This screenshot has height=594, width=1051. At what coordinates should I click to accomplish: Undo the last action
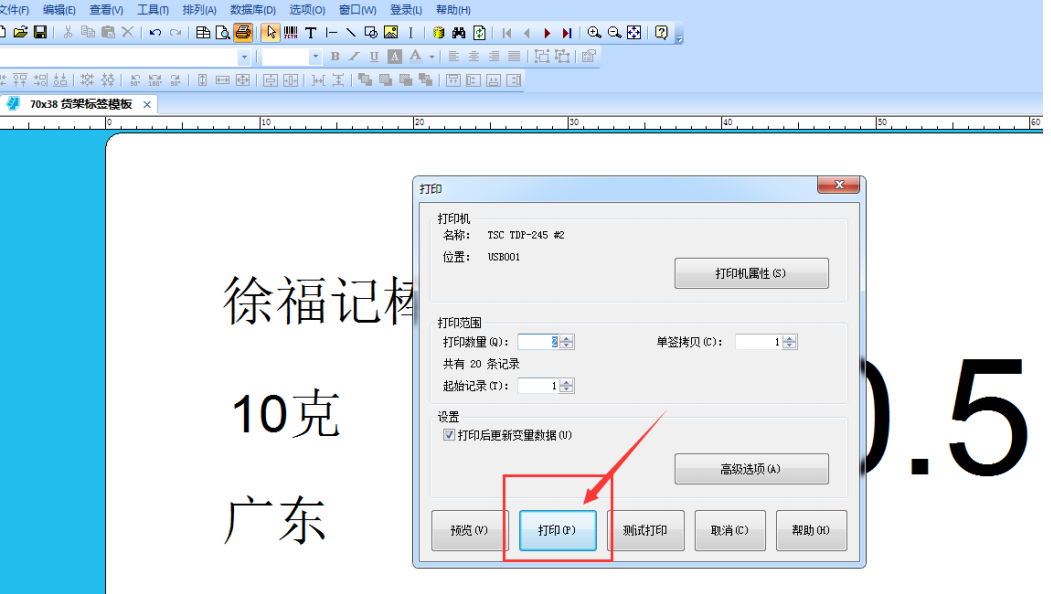[x=156, y=32]
